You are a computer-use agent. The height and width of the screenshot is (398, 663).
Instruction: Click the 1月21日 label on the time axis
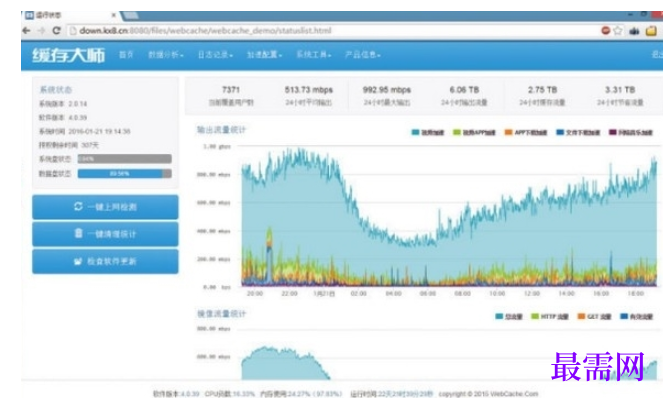pyautogui.click(x=324, y=294)
